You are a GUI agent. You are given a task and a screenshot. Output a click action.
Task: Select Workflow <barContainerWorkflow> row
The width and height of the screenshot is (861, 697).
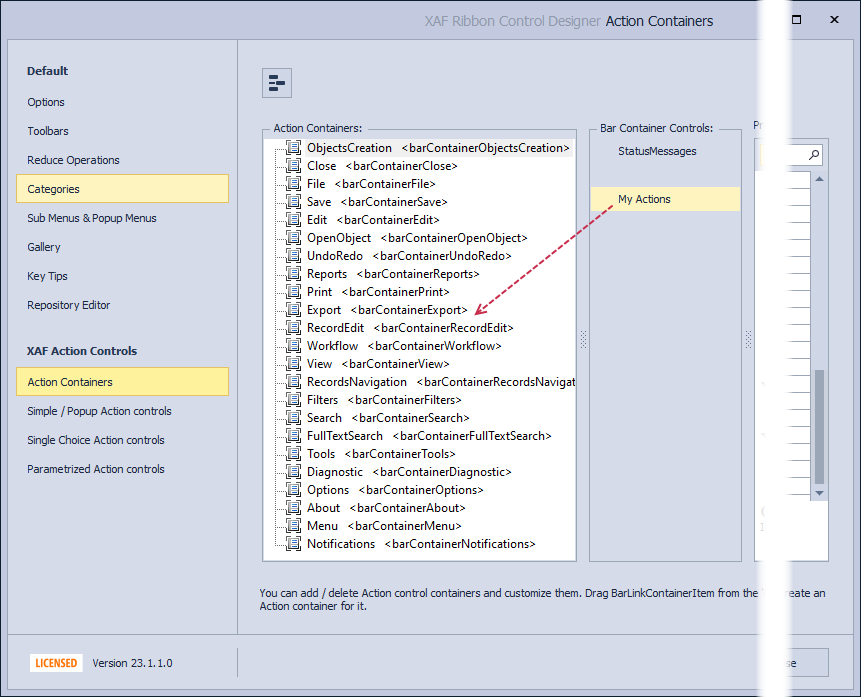404,346
